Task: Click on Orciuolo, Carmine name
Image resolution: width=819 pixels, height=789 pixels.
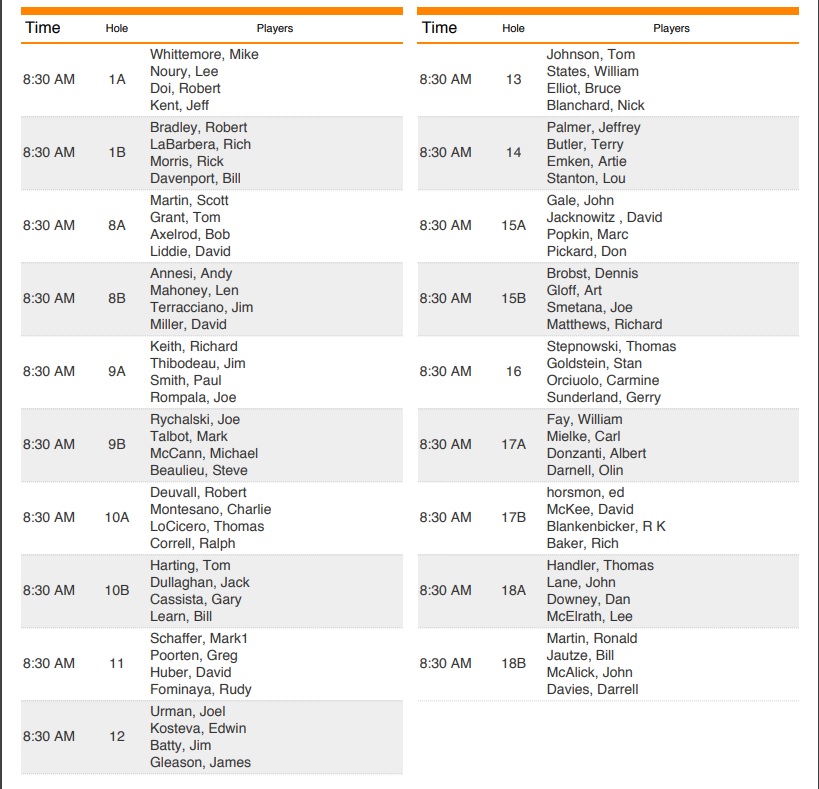Action: (603, 380)
